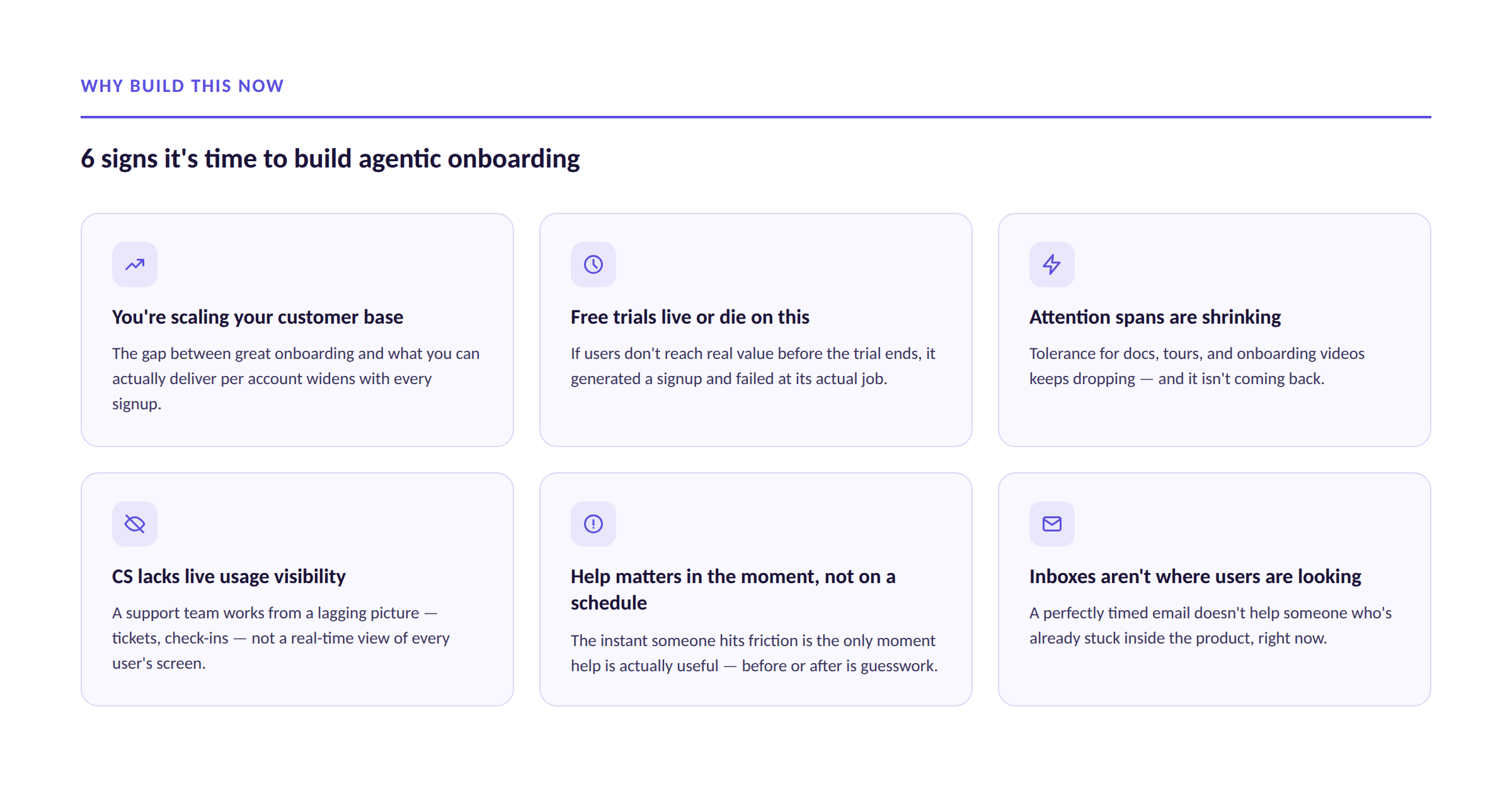The width and height of the screenshot is (1512, 806).
Task: Select the 'Free trials live or die' heading
Action: click(690, 317)
